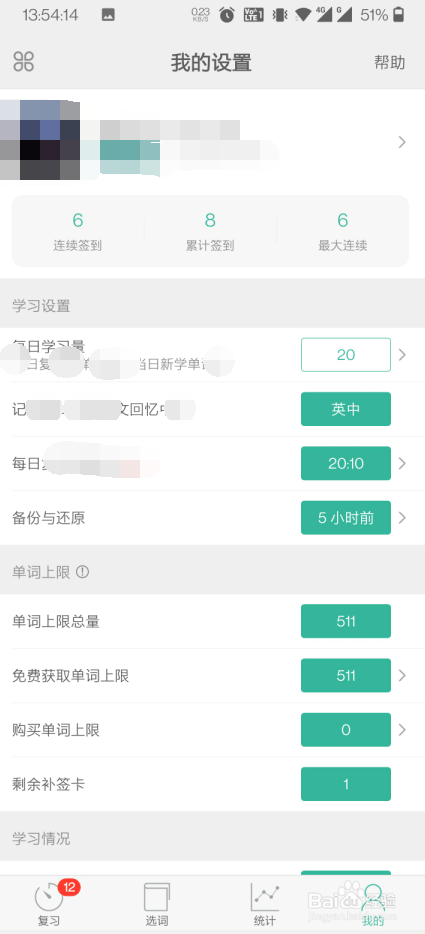This screenshot has height=934, width=425.
Task: Open chevron next to 免费获取单词上限
Action: pos(402,675)
